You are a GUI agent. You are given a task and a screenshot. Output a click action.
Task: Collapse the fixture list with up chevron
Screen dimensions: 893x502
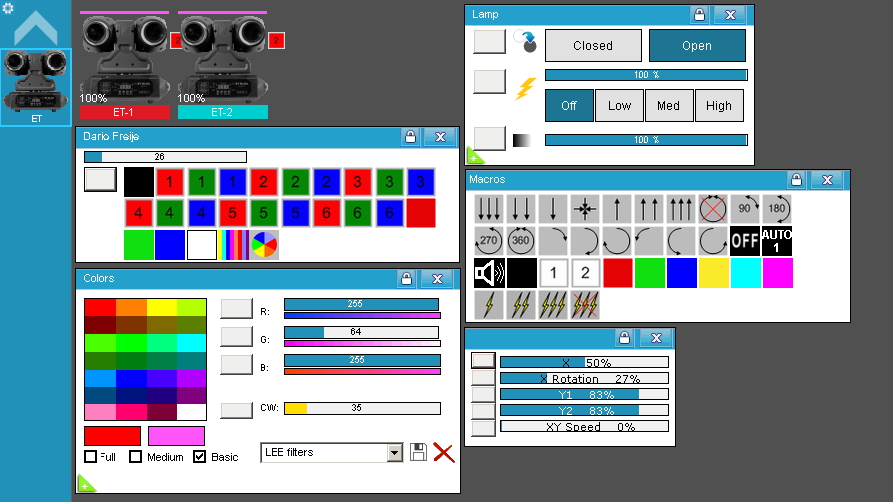35,28
